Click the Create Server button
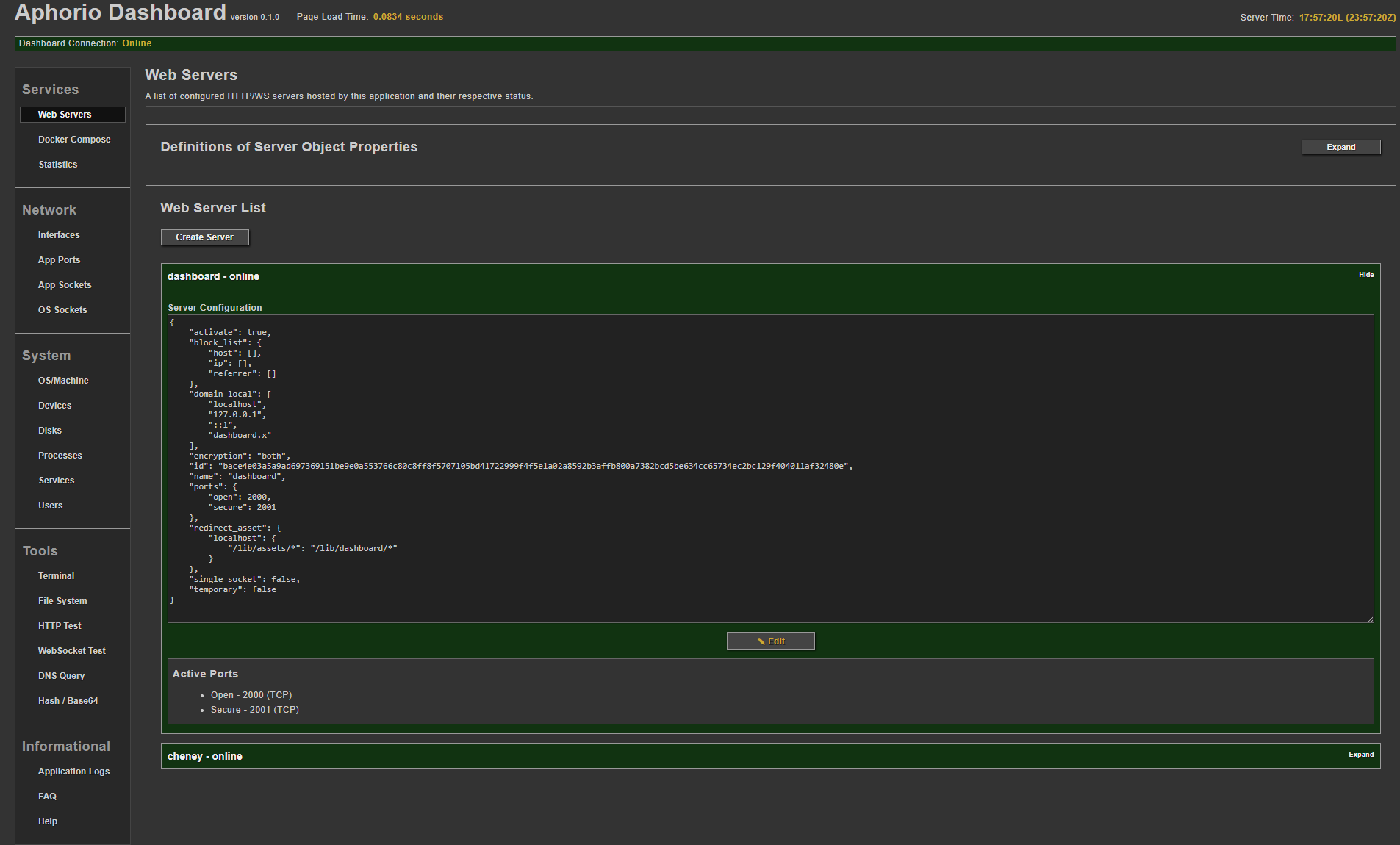This screenshot has width=1400, height=845. (204, 237)
